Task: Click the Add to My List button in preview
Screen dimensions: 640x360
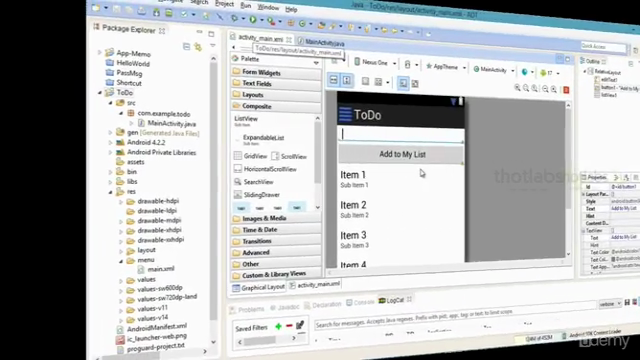Action: point(402,154)
